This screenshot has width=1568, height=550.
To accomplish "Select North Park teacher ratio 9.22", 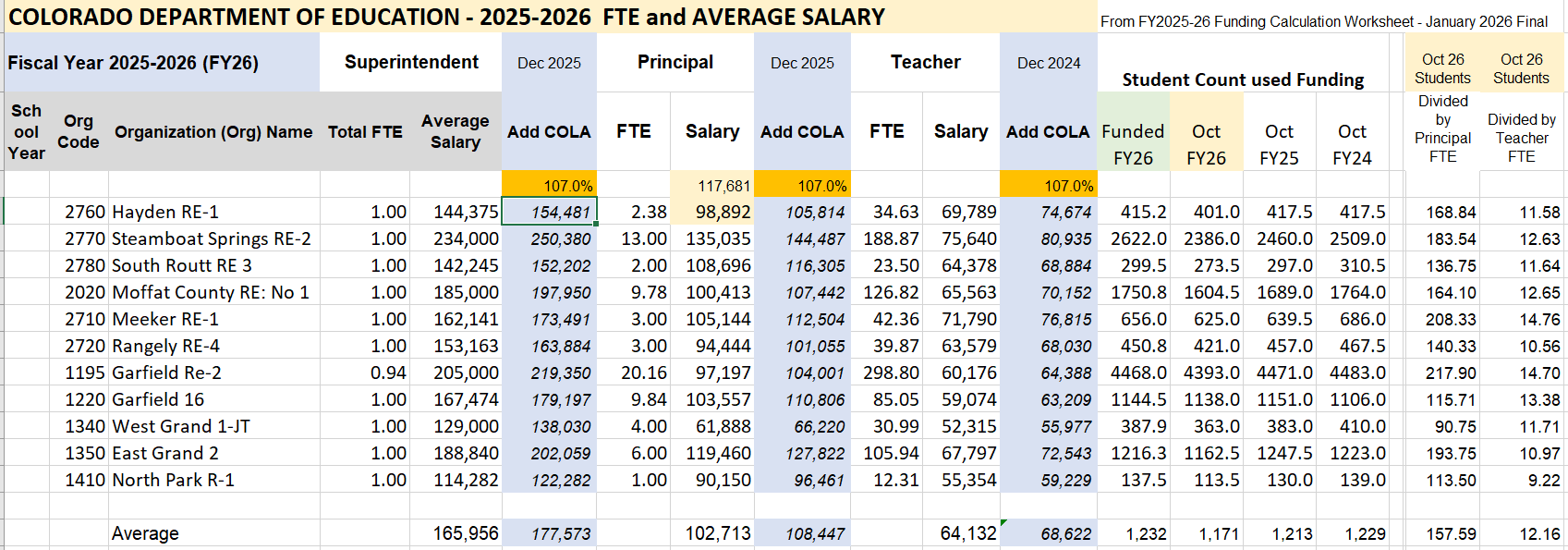I will pyautogui.click(x=1522, y=480).
